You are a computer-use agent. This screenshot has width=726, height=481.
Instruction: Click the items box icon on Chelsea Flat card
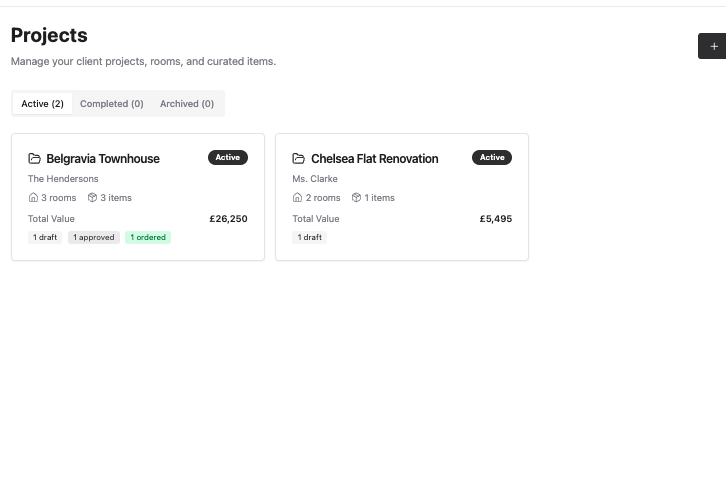[356, 198]
